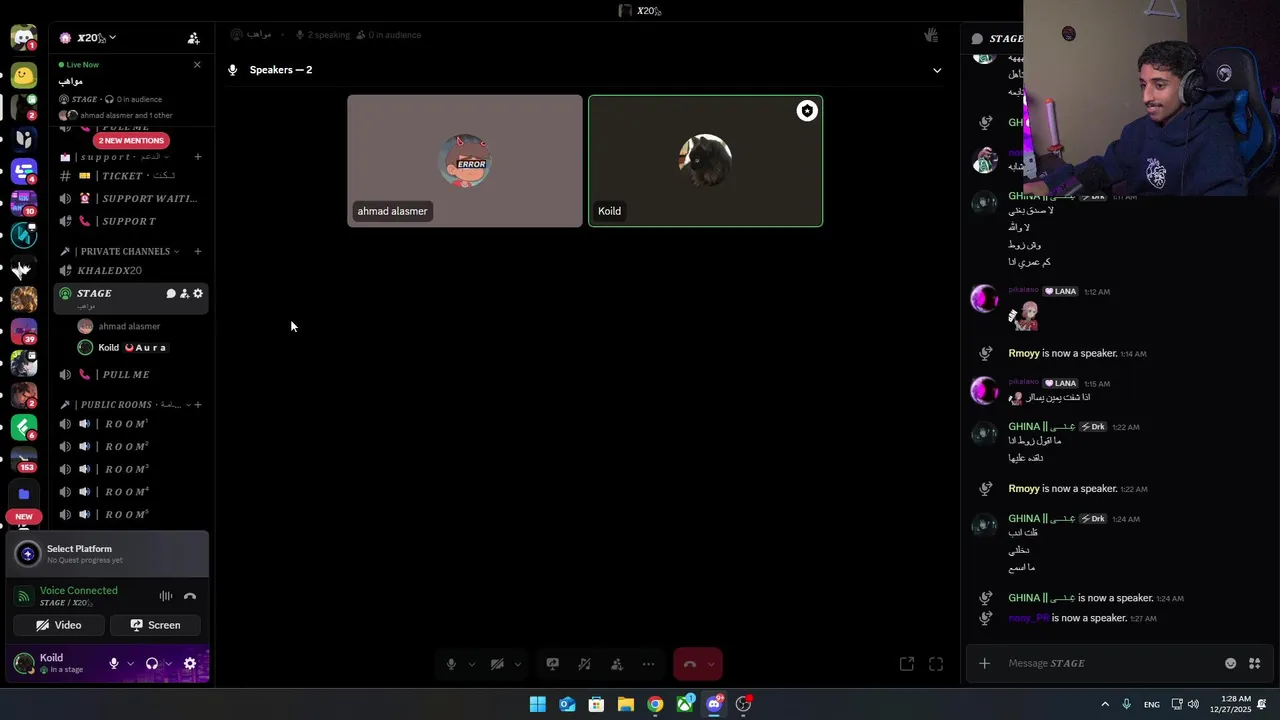Screen dimensions: 1280x720
Task: Type in the Message STAGE field
Action: coord(1110,664)
